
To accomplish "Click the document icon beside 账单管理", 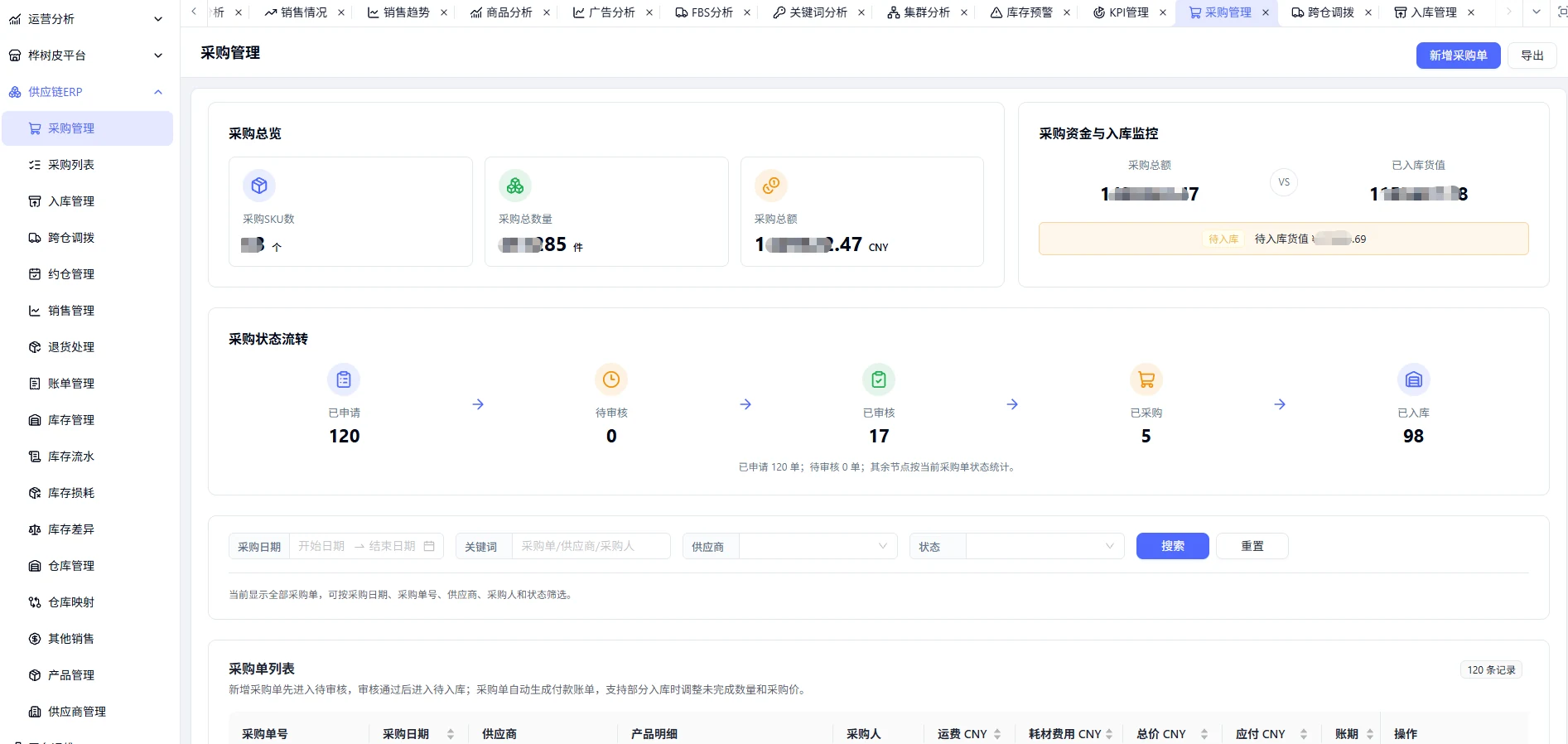I will pos(35,384).
